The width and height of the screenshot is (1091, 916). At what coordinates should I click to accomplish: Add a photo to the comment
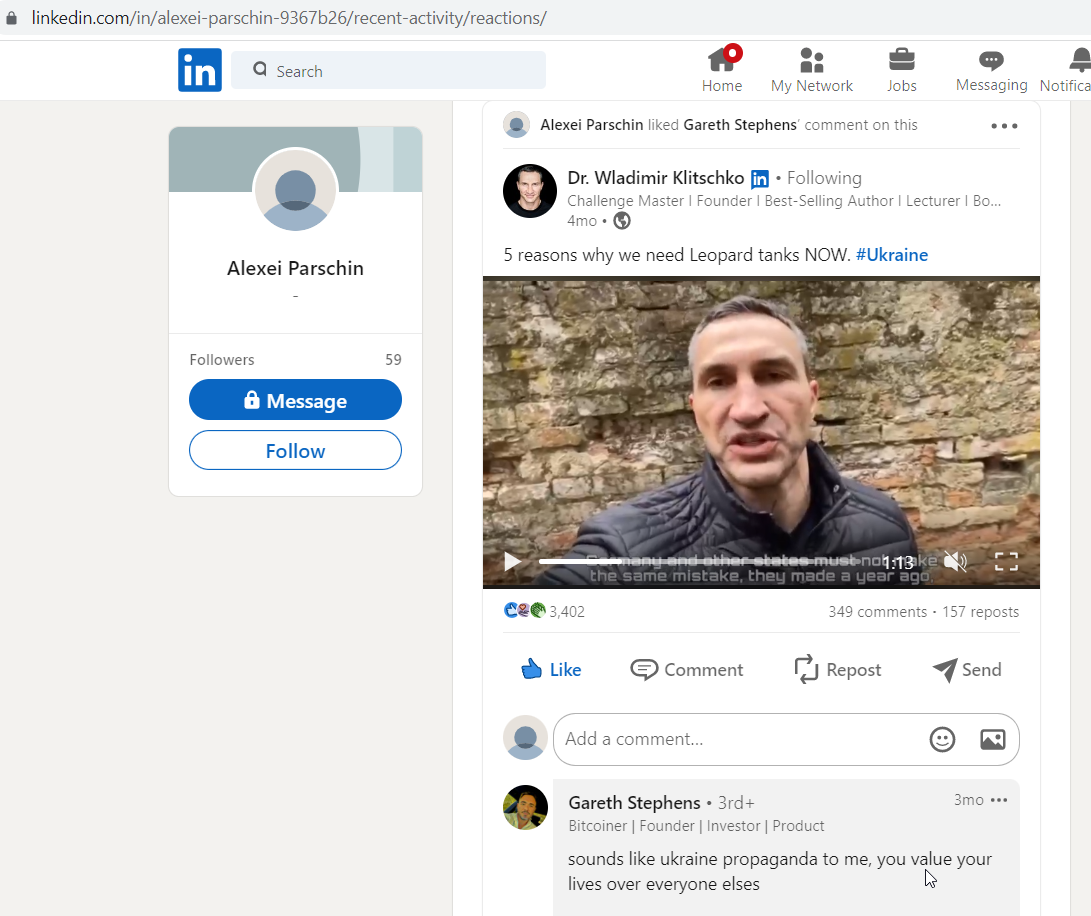point(993,739)
